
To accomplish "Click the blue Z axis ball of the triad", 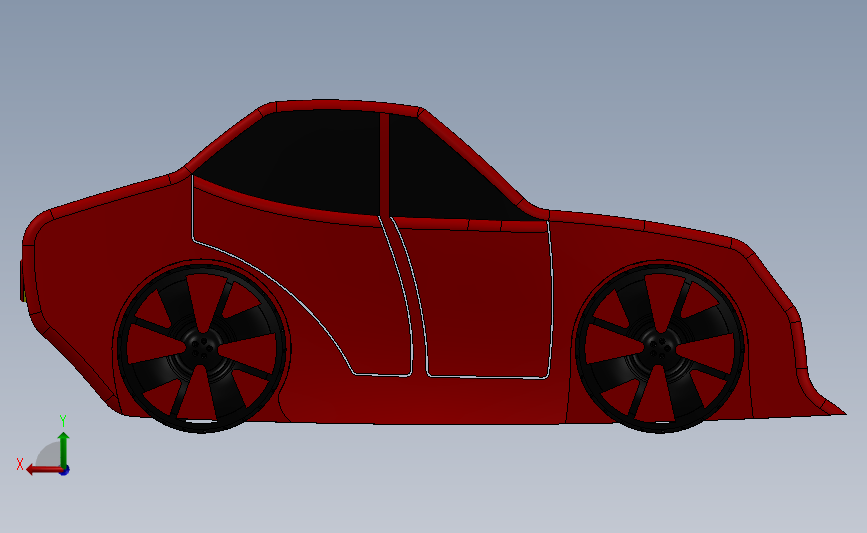I will point(65,471).
